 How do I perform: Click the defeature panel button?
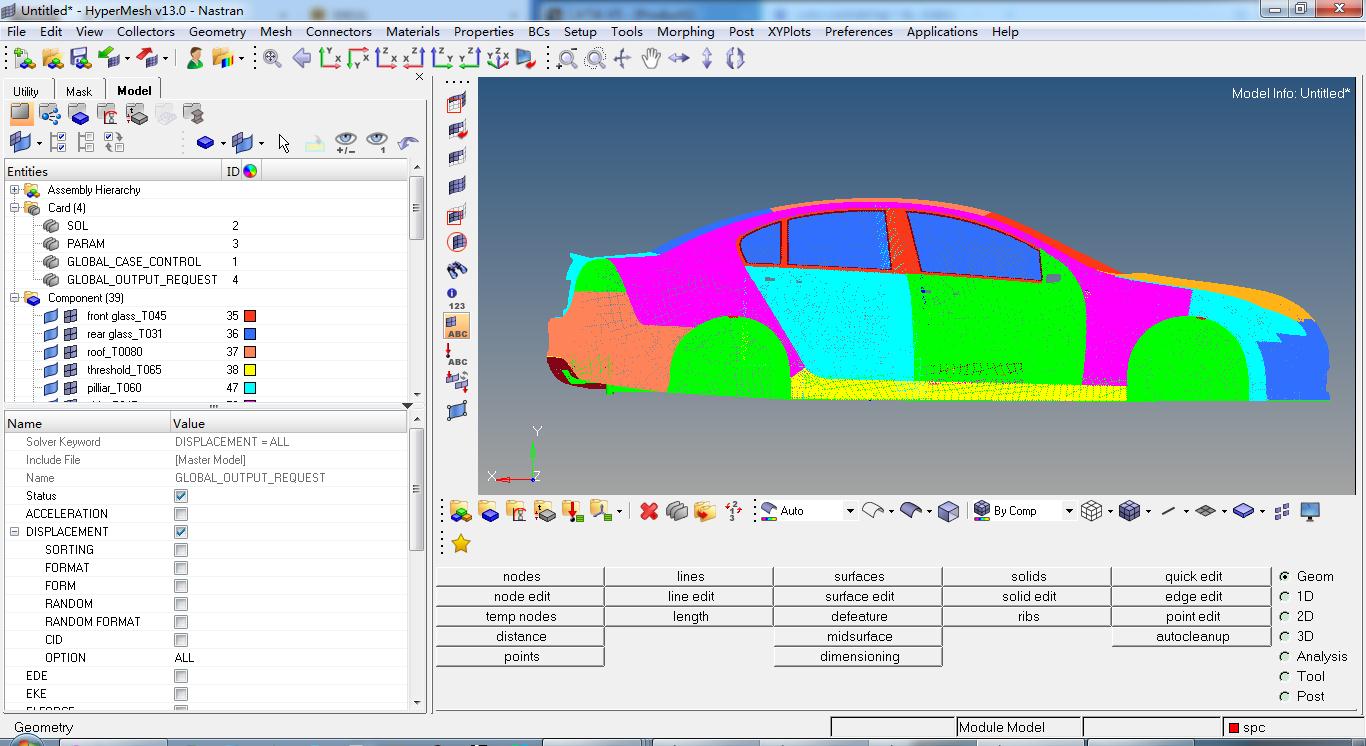(859, 616)
